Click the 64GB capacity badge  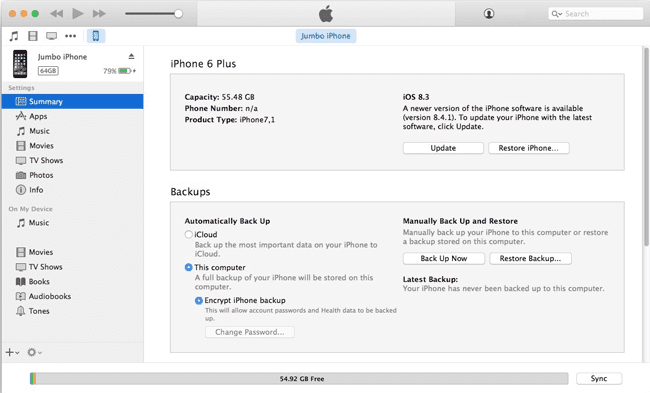pyautogui.click(x=48, y=71)
